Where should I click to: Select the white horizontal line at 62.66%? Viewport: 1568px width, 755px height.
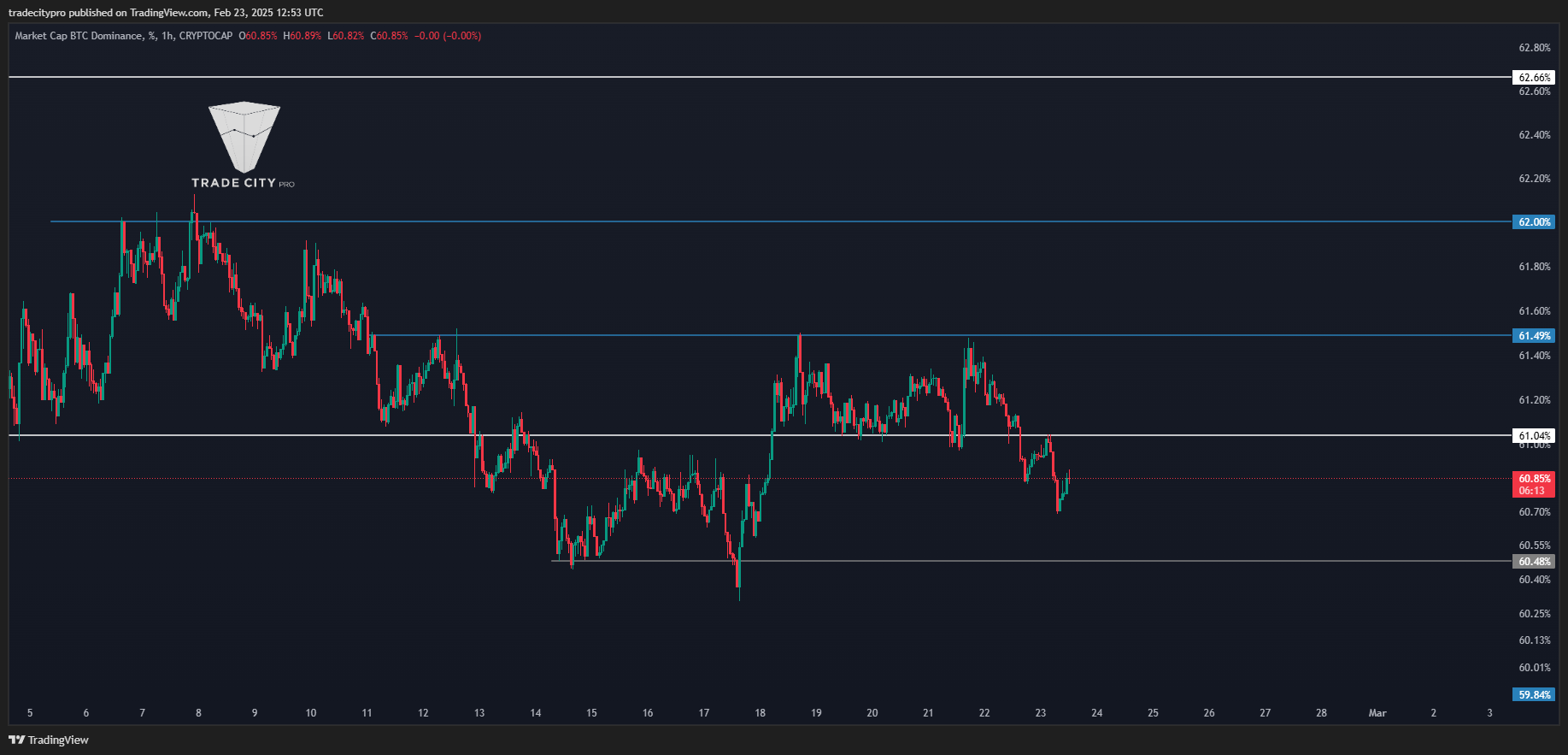760,77
